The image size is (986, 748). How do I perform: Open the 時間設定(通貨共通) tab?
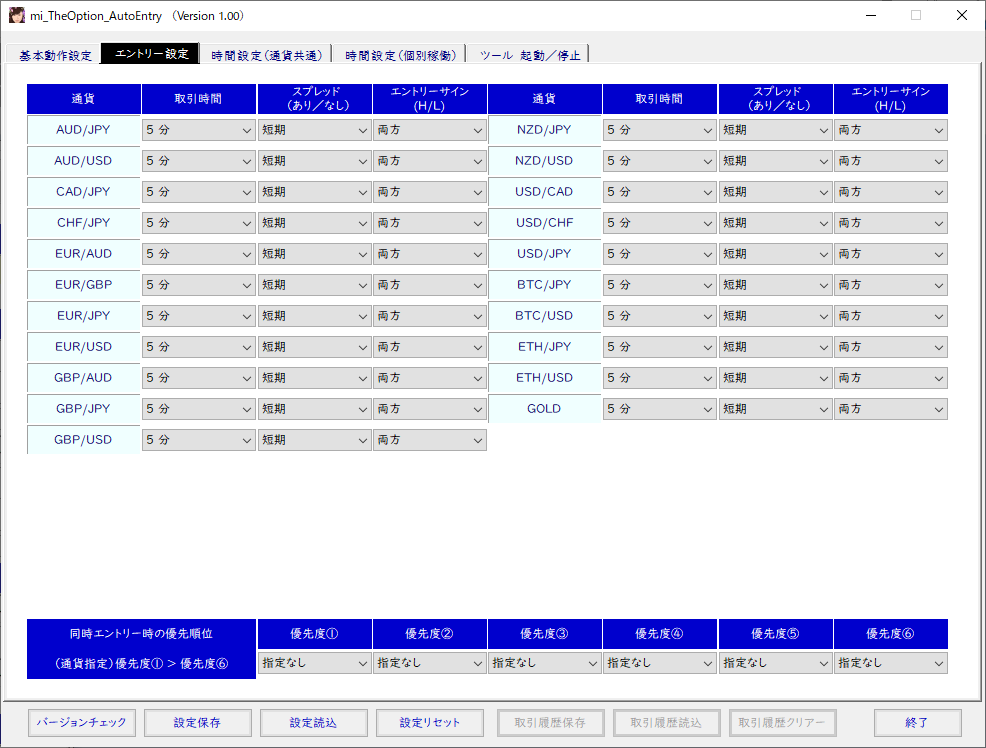267,55
